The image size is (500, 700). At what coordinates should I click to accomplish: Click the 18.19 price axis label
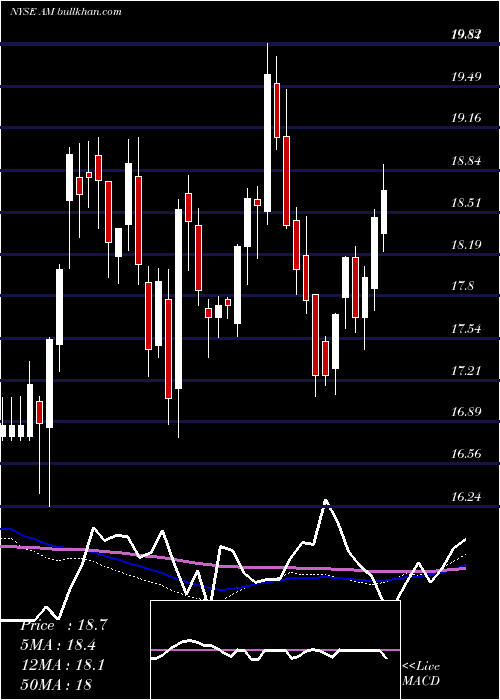point(466,244)
